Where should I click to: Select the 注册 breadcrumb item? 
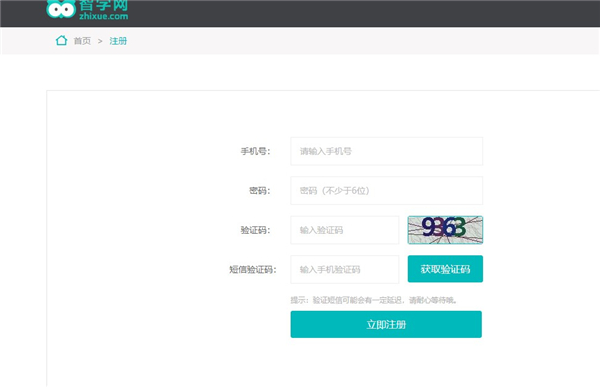point(118,41)
